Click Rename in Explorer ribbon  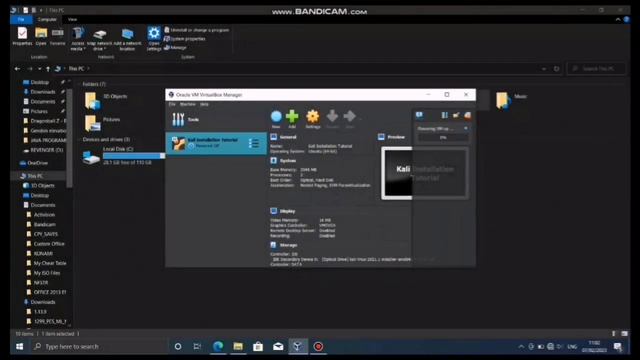(58, 36)
